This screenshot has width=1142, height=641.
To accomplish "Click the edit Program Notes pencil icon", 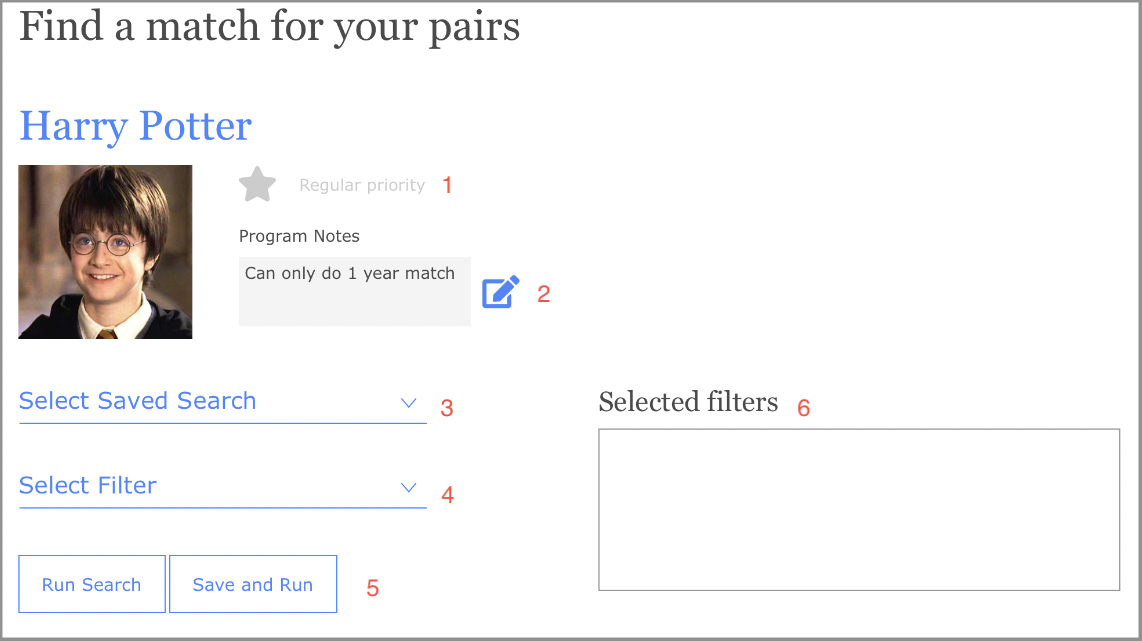I will click(501, 292).
